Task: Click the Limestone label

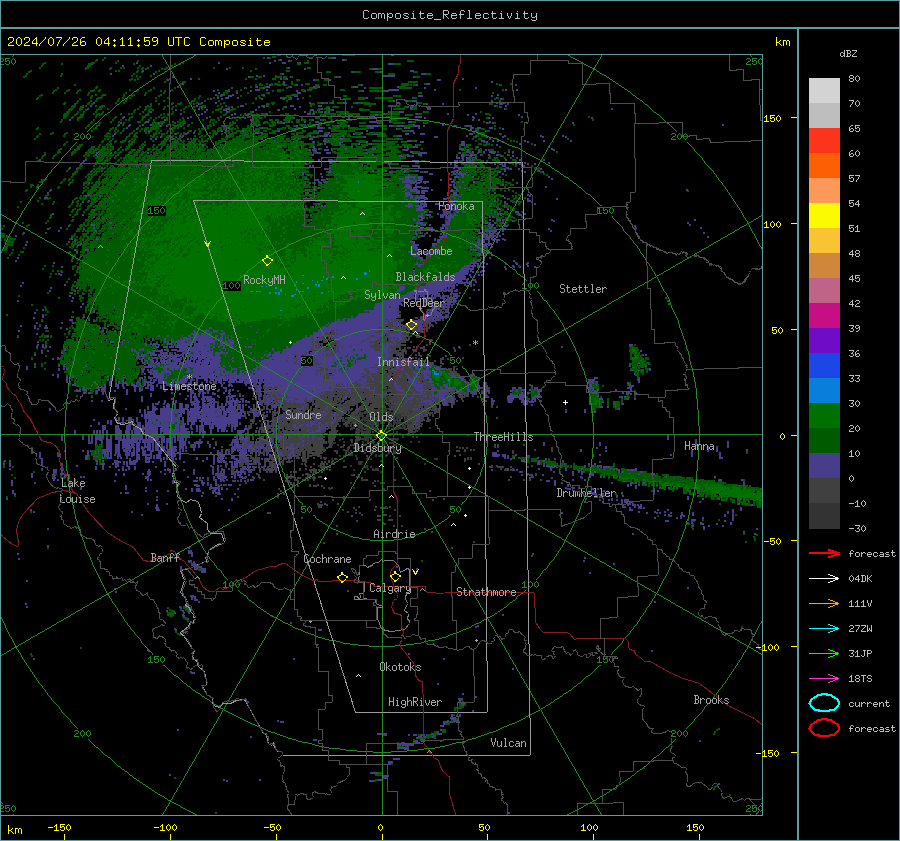Action: coord(189,386)
